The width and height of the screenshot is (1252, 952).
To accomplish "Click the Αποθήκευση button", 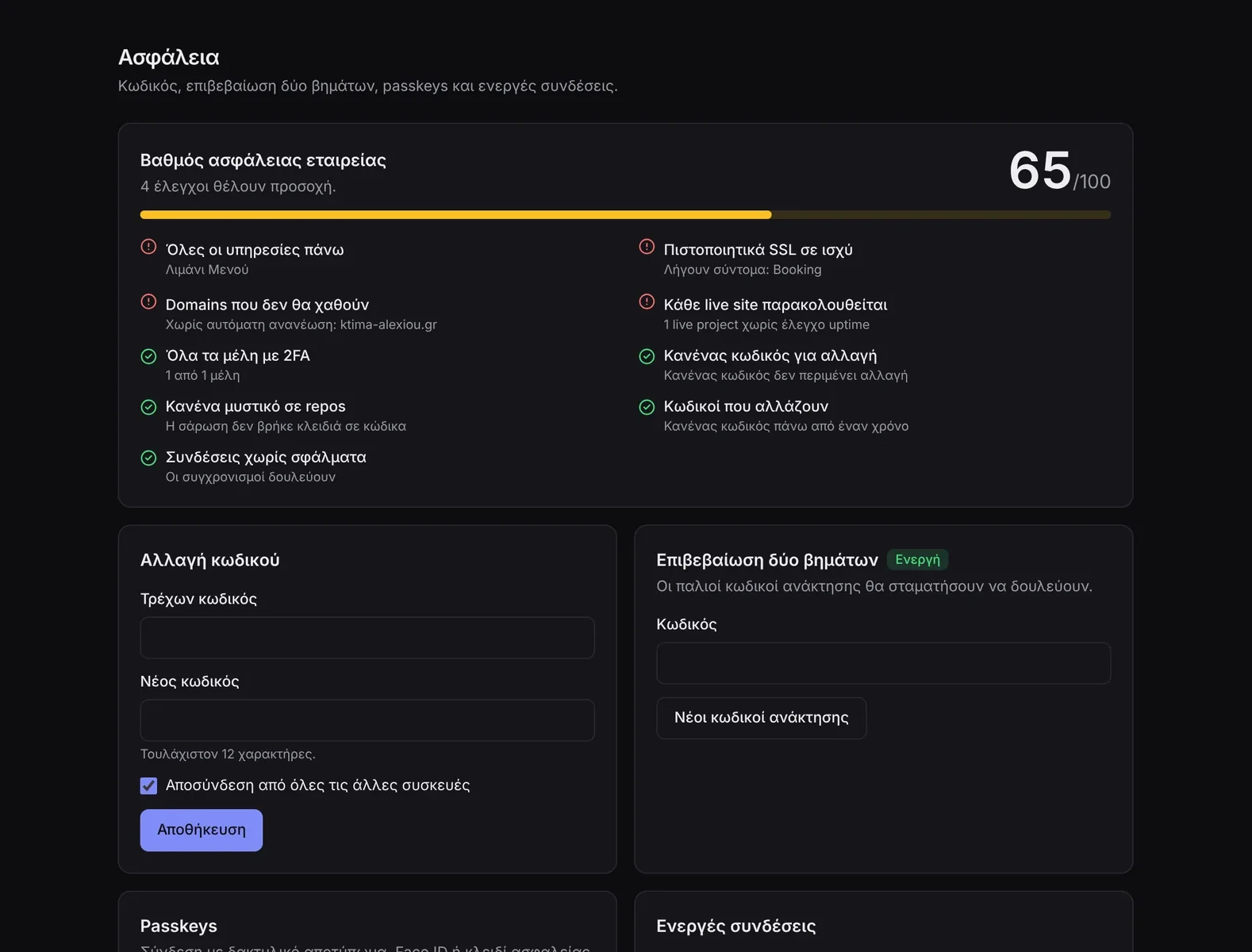I will 202,830.
